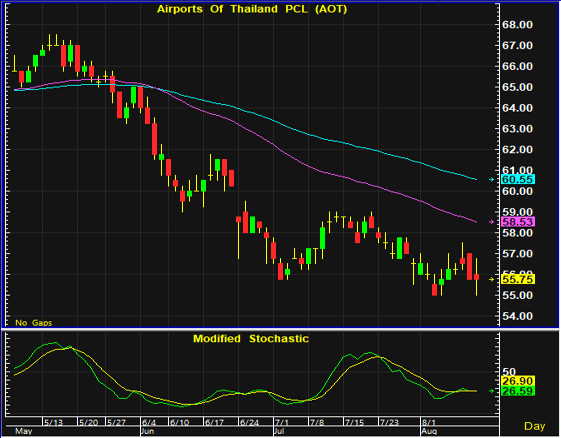Click the Aug month label
Image resolution: width=561 pixels, height=438 pixels.
(429, 431)
